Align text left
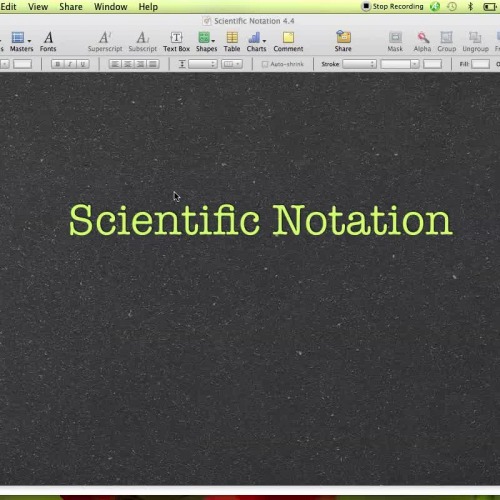The width and height of the screenshot is (500, 500). click(x=115, y=64)
